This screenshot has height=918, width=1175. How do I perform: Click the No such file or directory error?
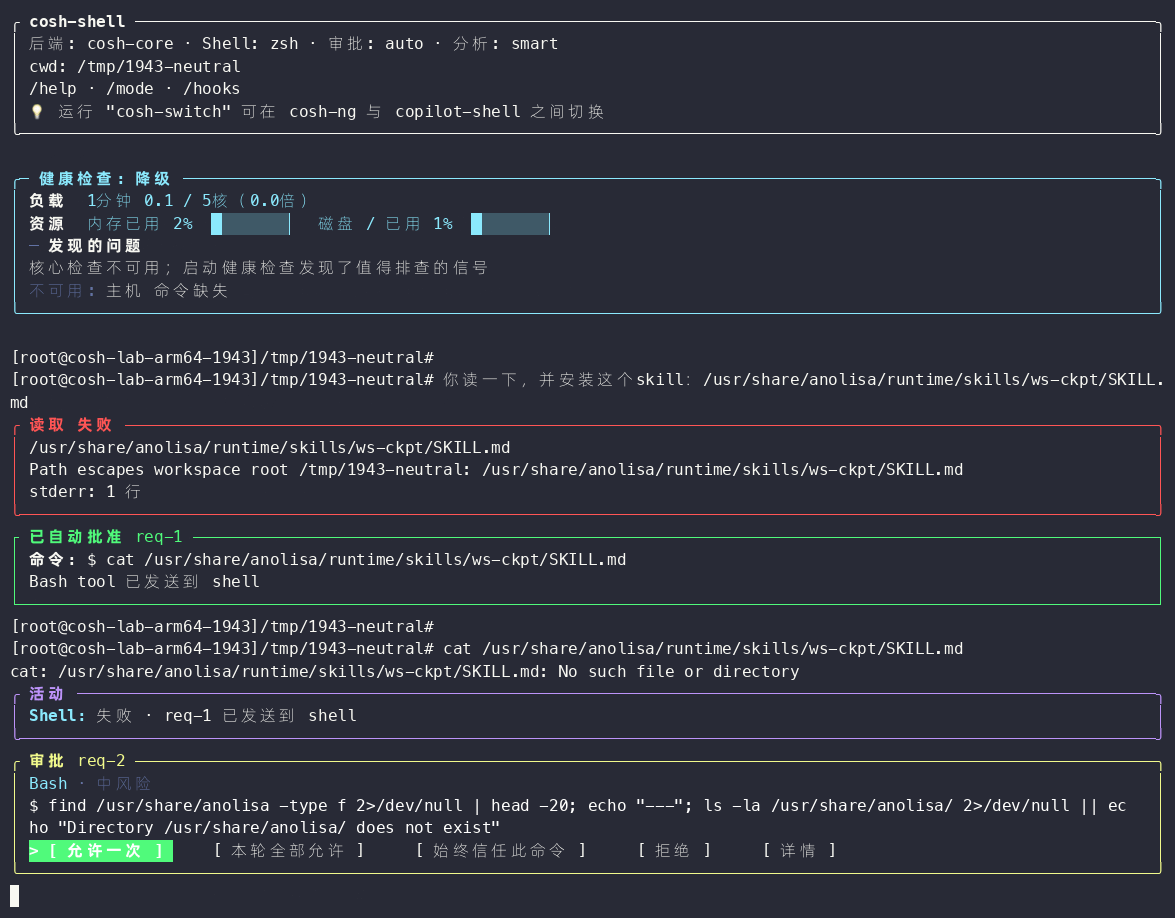(678, 671)
